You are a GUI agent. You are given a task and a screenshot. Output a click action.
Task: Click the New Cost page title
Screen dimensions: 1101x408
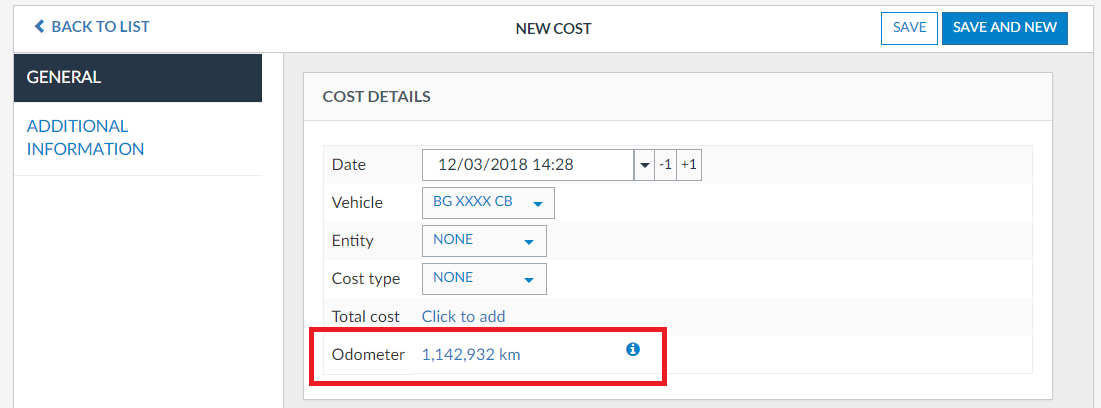coord(553,28)
